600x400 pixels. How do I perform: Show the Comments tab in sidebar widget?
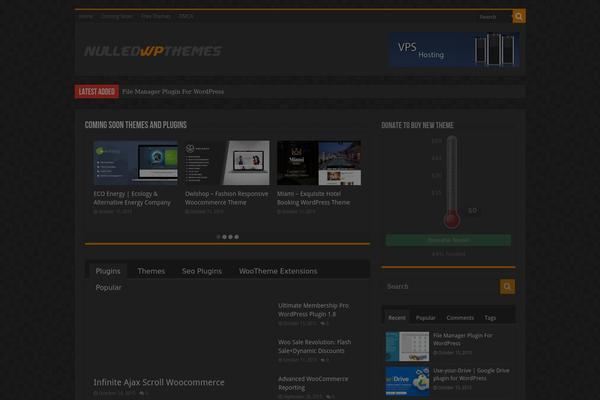click(460, 317)
